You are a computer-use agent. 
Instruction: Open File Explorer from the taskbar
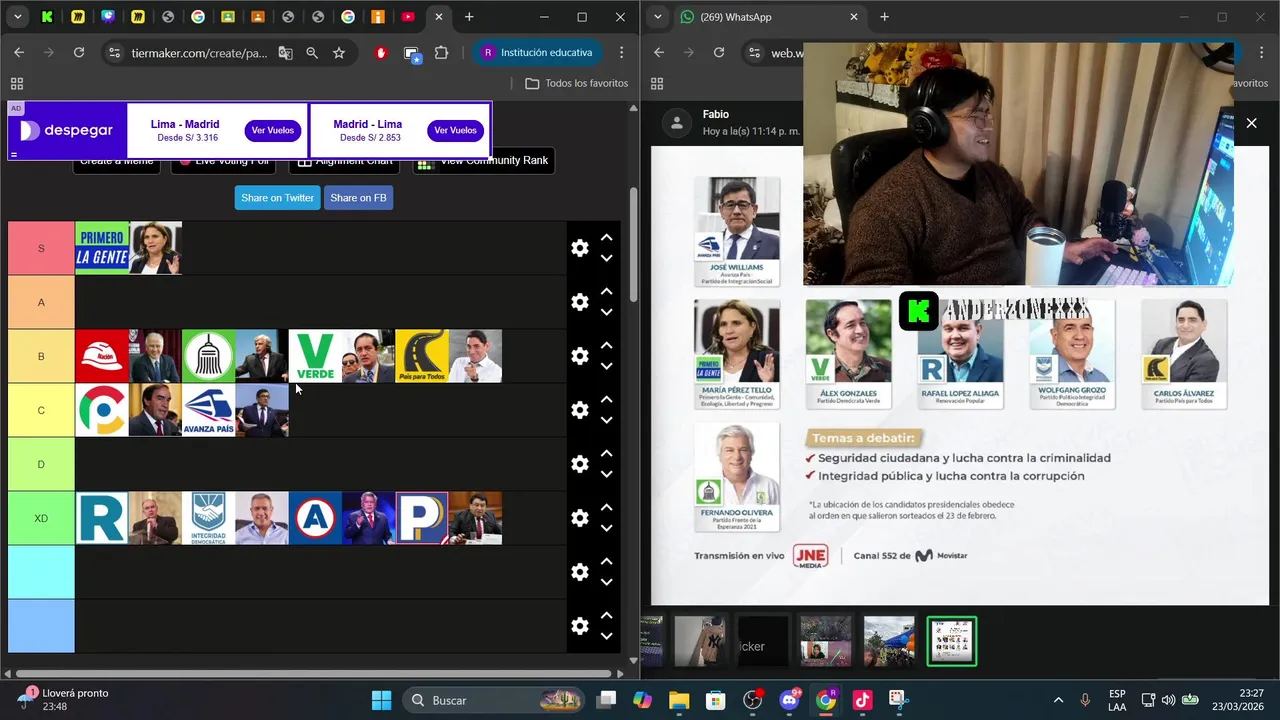pos(679,700)
